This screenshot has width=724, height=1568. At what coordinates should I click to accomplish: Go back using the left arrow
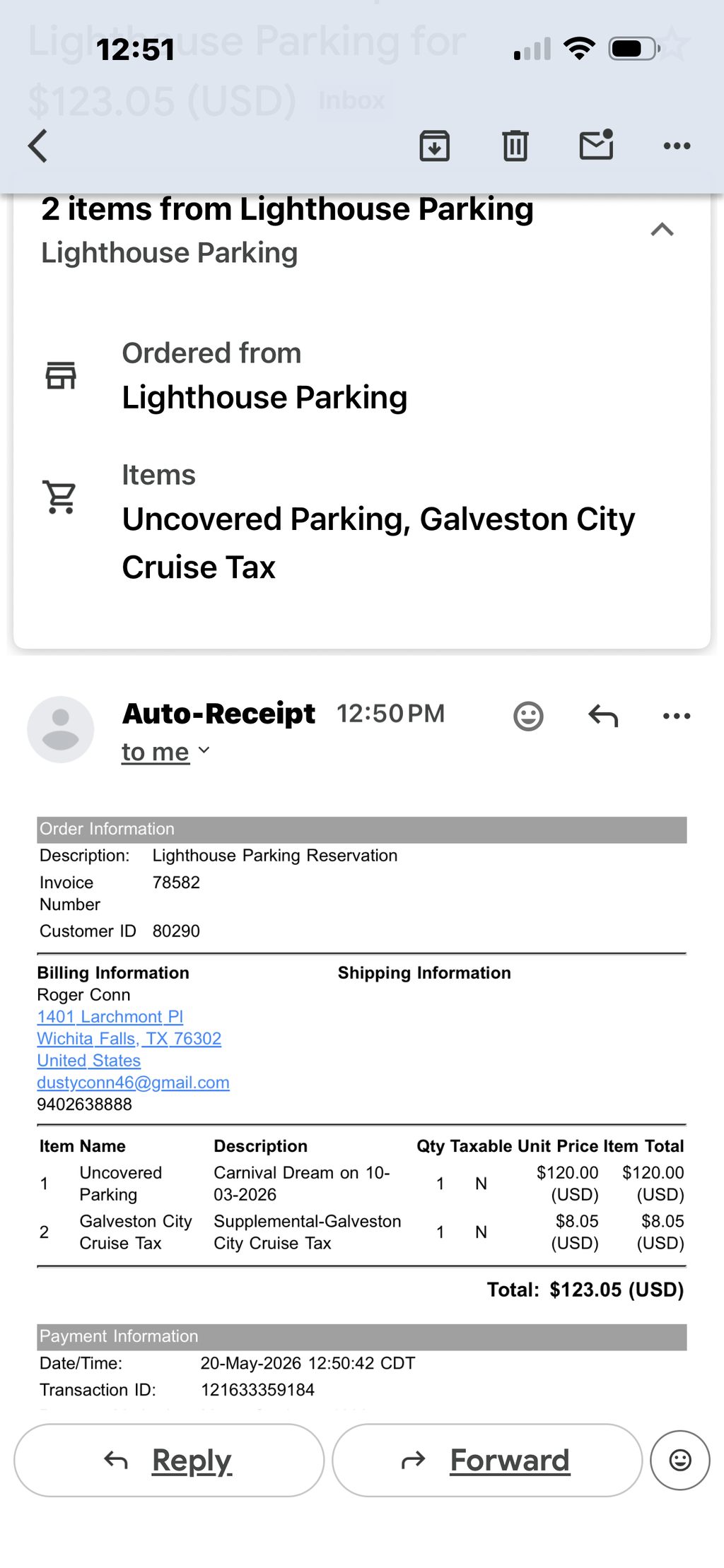coord(38,146)
